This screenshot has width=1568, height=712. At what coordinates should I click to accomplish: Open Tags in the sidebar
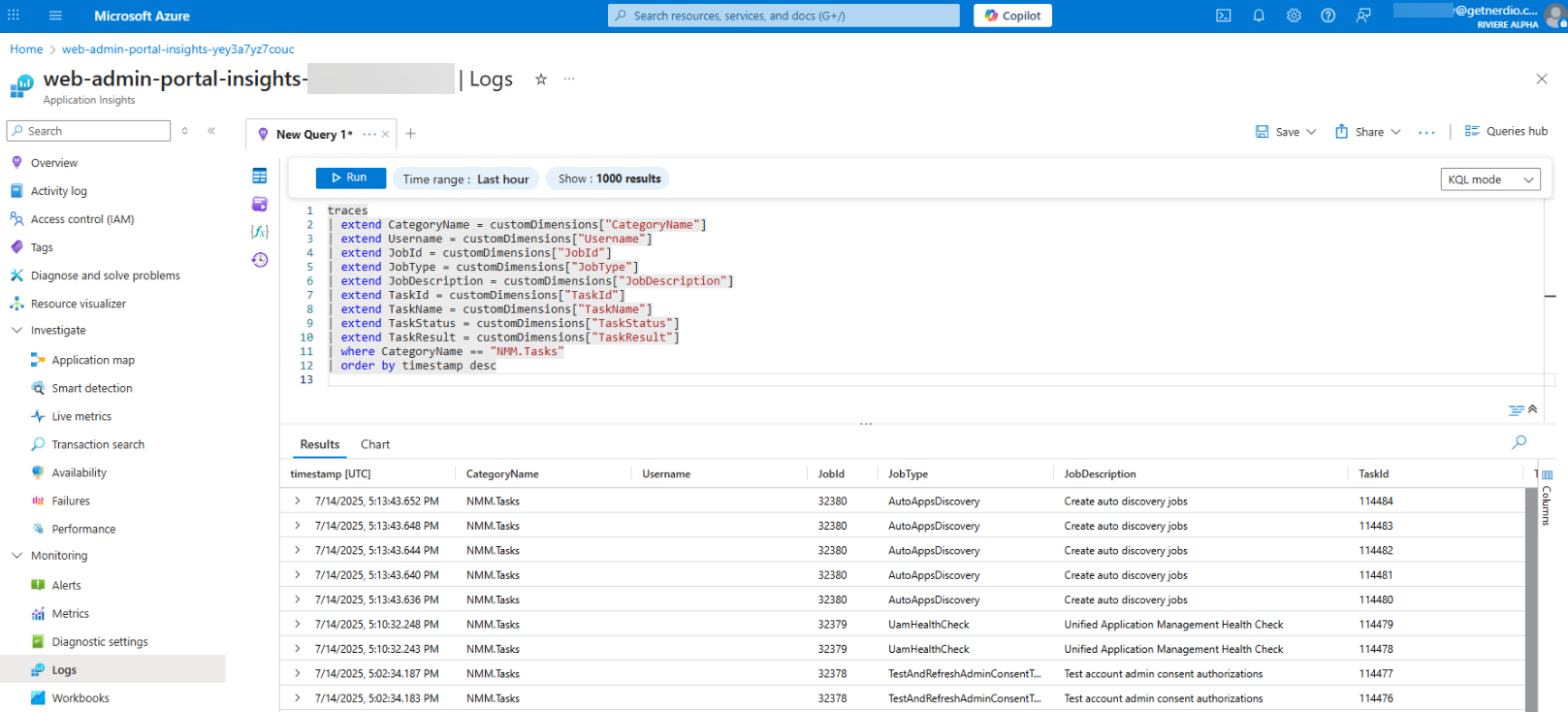[42, 247]
